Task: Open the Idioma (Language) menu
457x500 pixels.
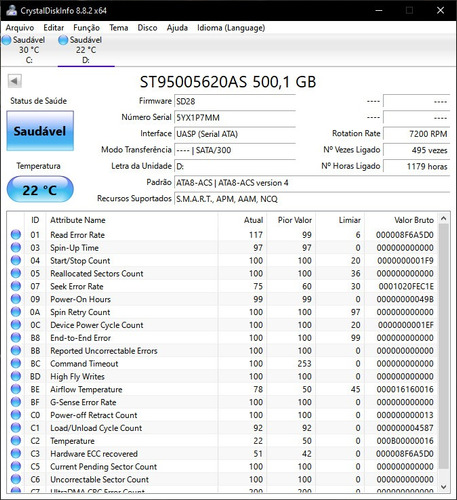Action: (x=231, y=28)
